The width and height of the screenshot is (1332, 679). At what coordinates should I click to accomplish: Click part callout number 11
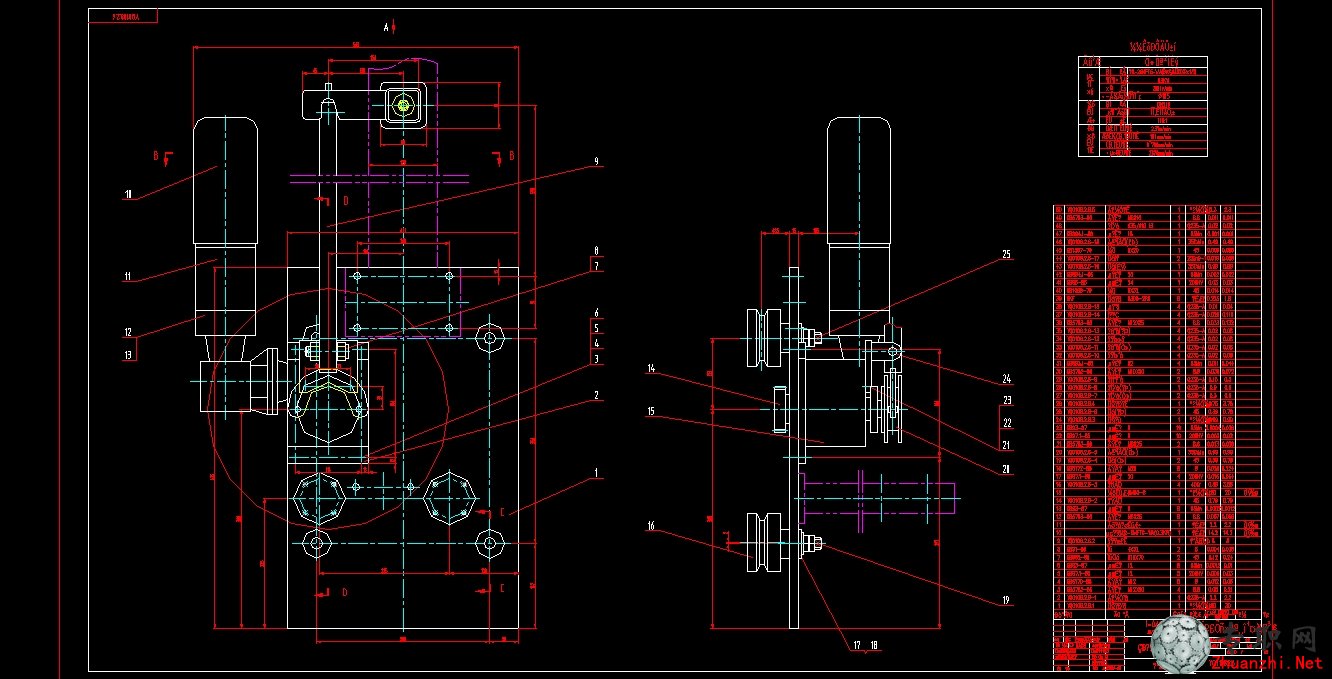[128, 276]
